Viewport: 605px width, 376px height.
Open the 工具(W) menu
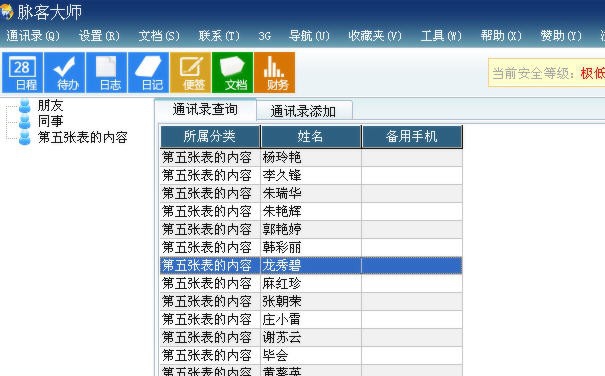(x=441, y=36)
